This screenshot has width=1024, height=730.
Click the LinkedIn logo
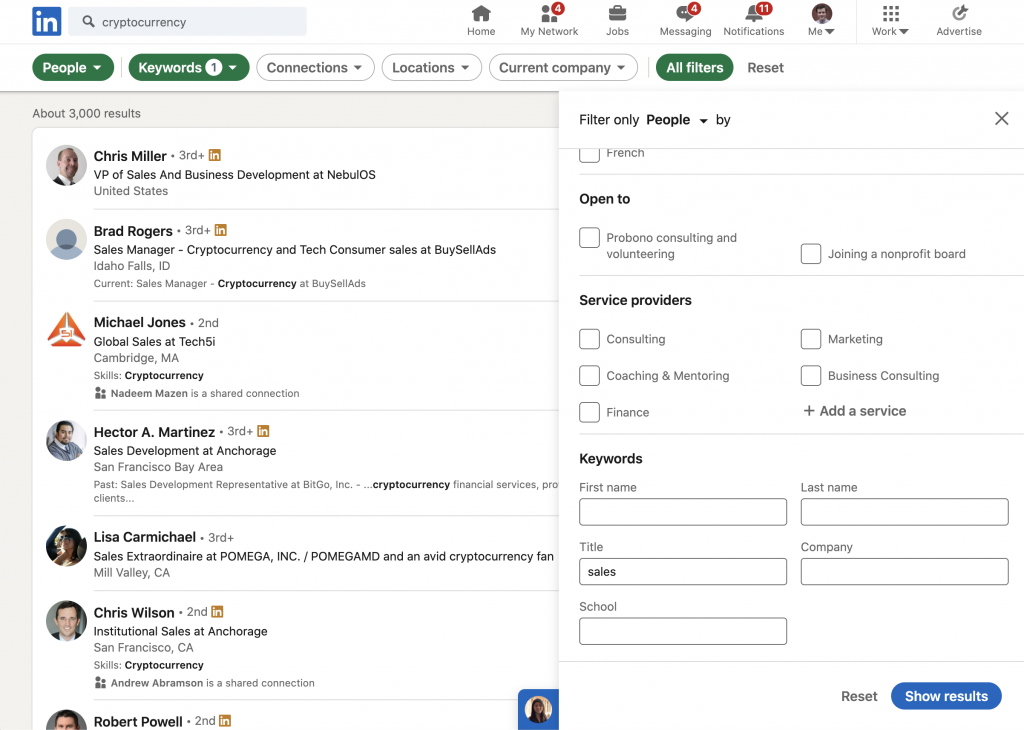45,21
